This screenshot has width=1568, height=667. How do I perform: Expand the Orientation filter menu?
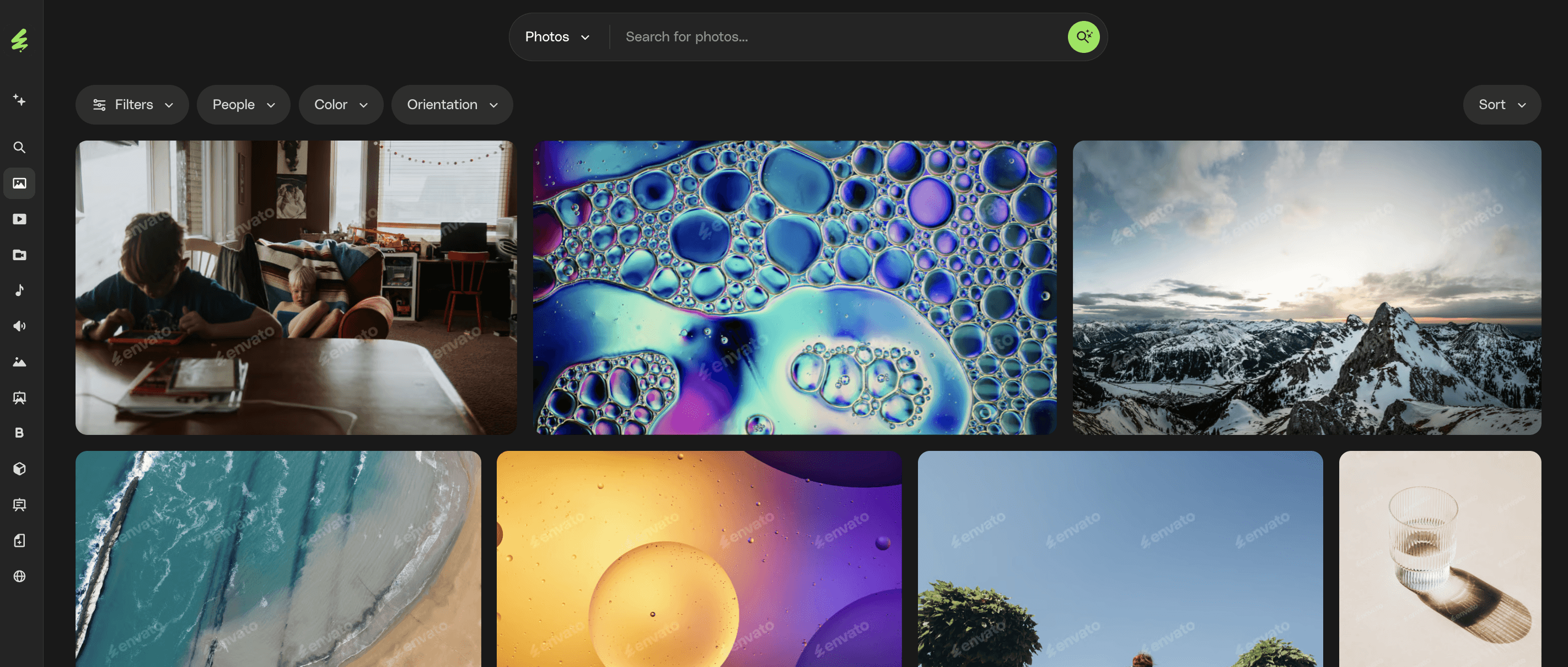click(452, 105)
